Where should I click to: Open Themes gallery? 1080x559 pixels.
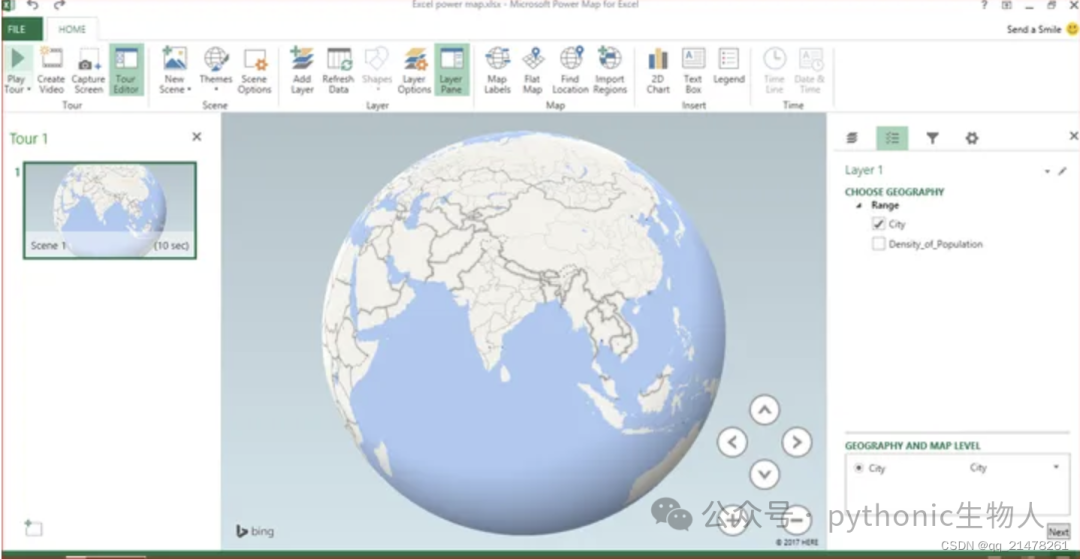tap(216, 70)
